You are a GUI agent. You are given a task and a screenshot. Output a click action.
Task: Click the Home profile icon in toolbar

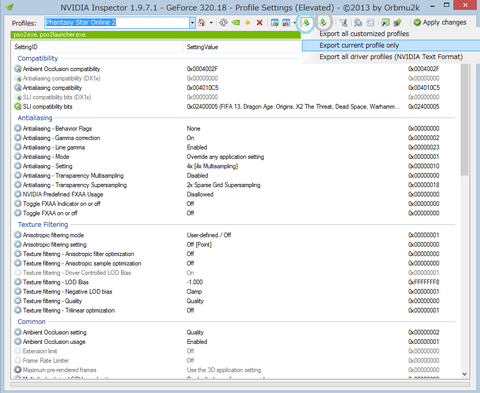(202, 23)
